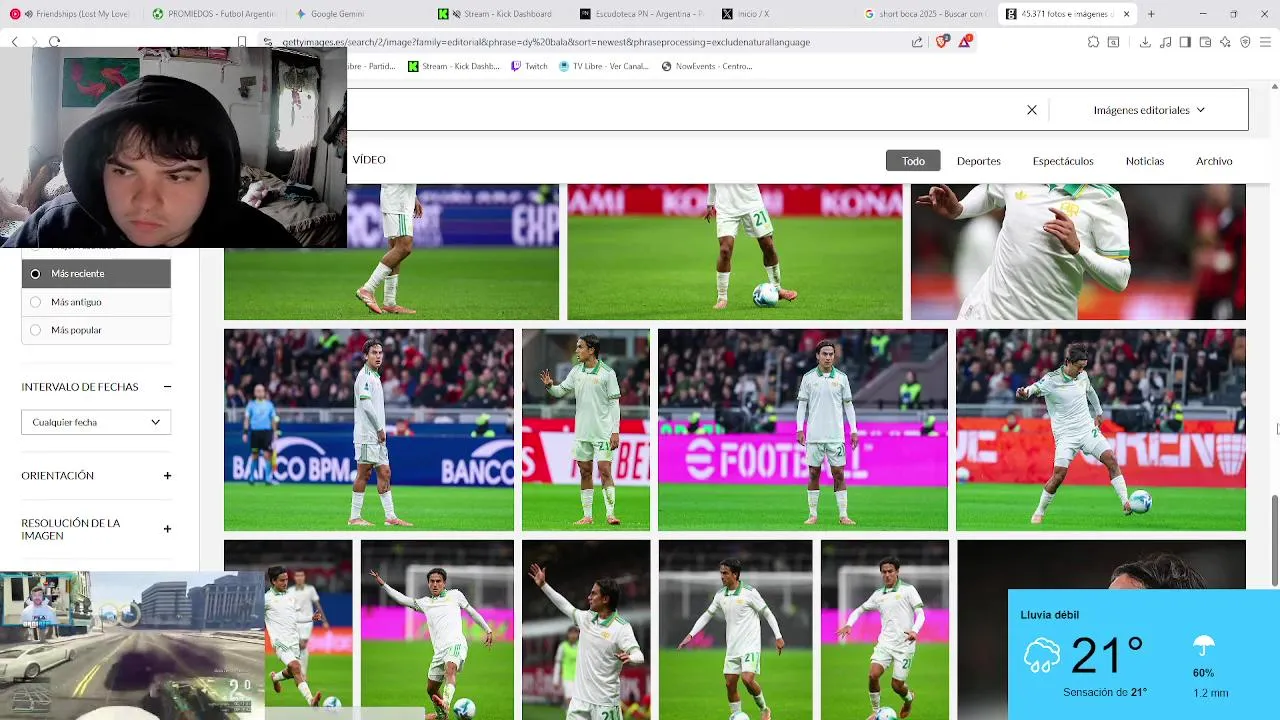Open the extensions puzzle icon
The image size is (1280, 720).
click(x=1093, y=42)
